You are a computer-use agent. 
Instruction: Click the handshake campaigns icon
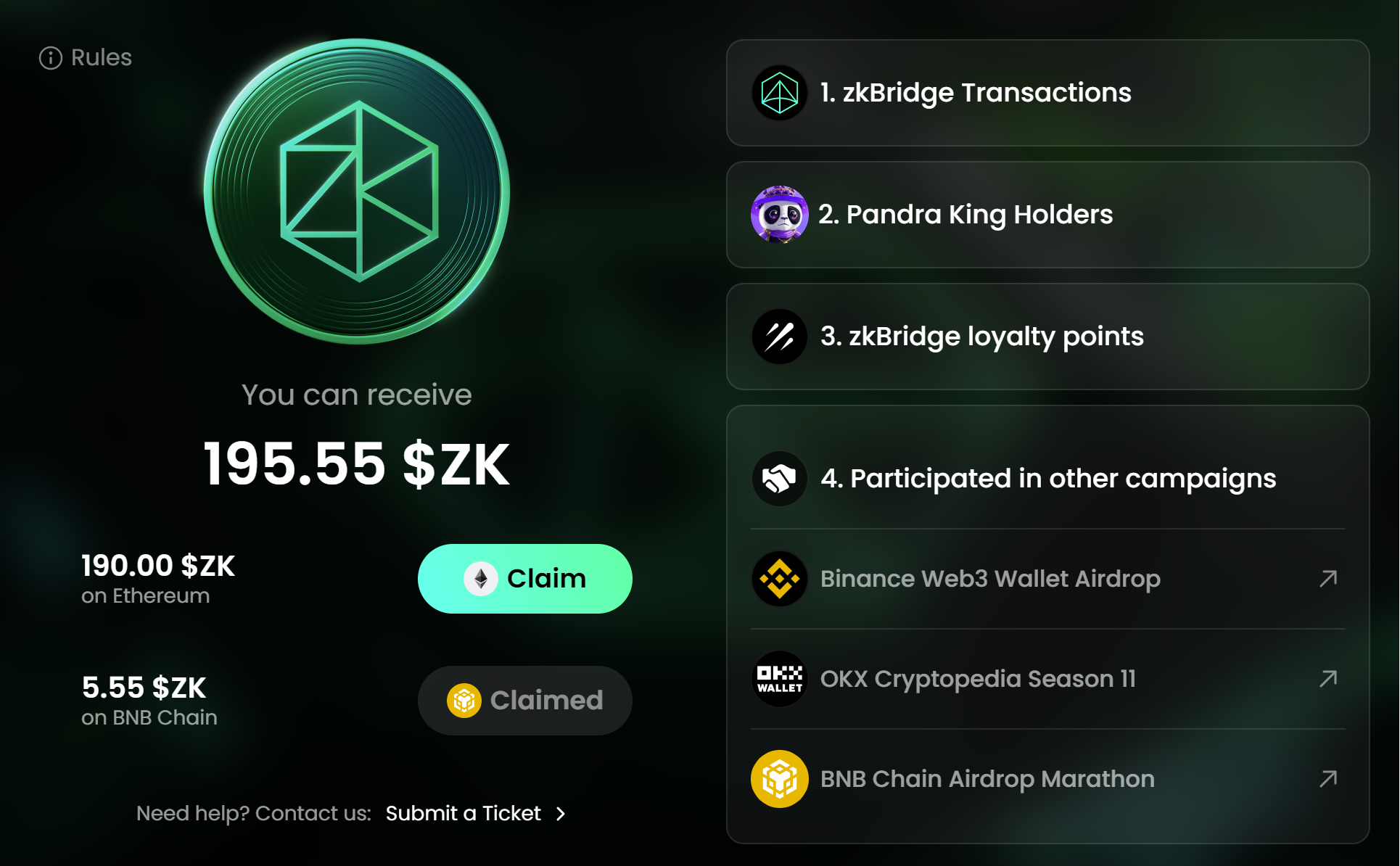[x=780, y=479]
